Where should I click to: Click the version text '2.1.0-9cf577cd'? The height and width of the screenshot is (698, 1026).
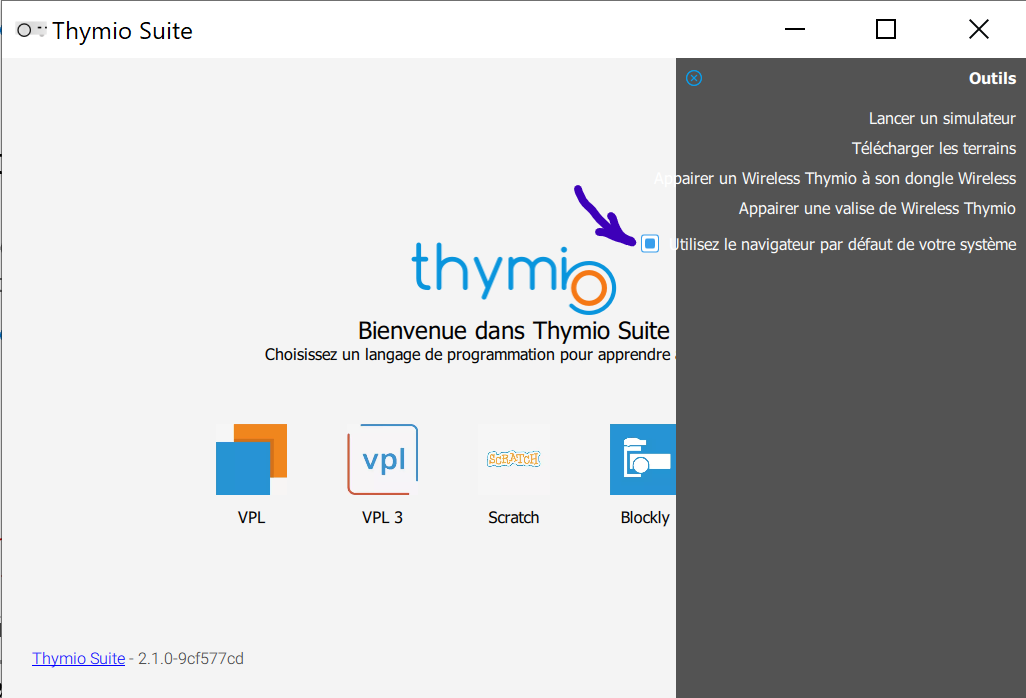(x=190, y=658)
